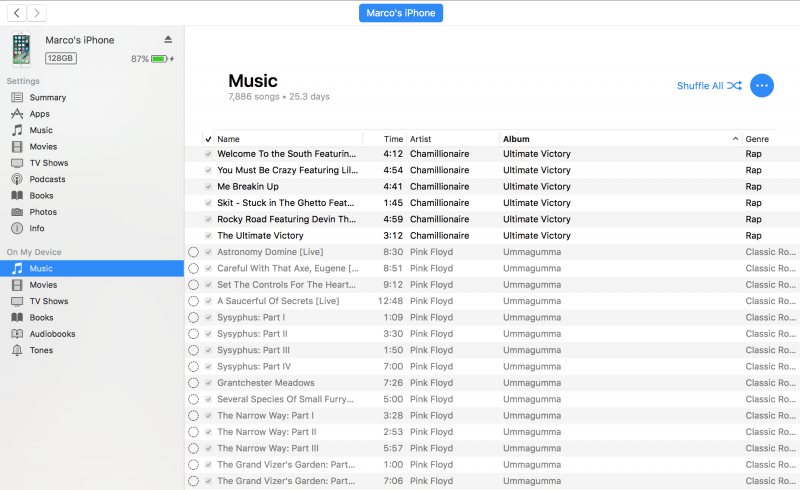Click circle icon beside The Narrow Way: Part III
This screenshot has height=490, width=800.
point(193,448)
